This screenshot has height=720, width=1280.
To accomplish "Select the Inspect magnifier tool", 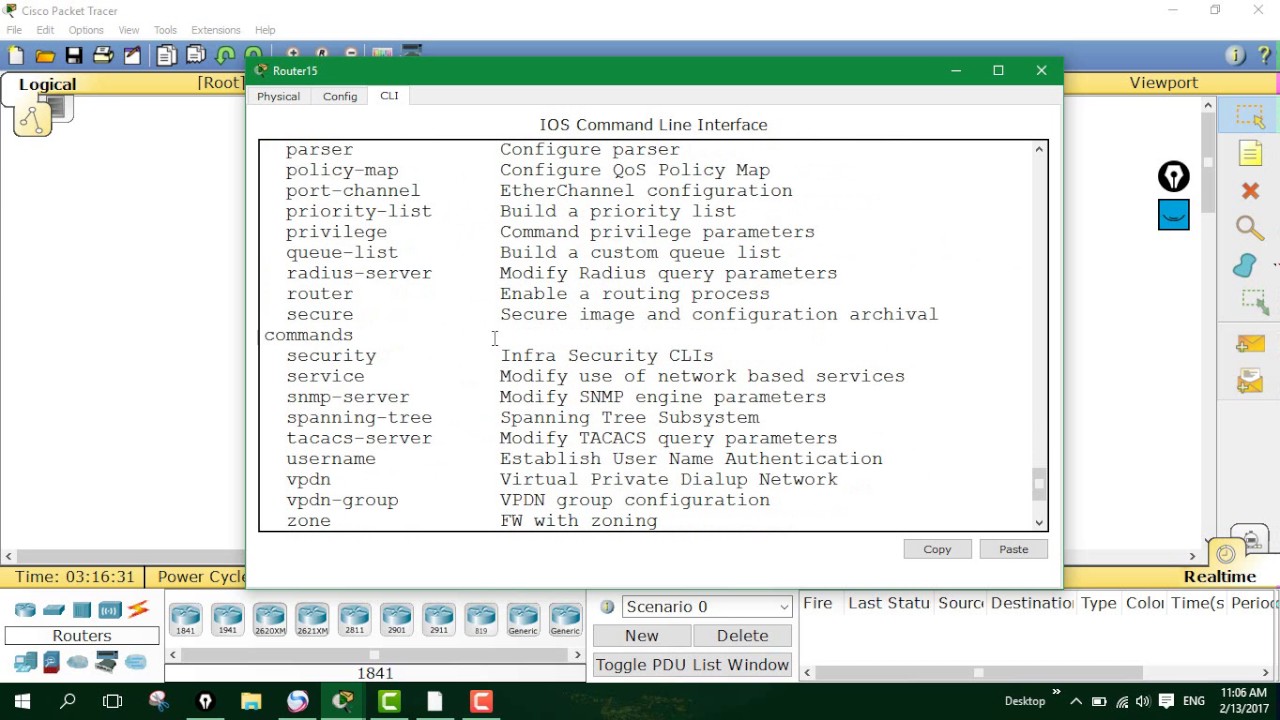I will click(x=1250, y=228).
